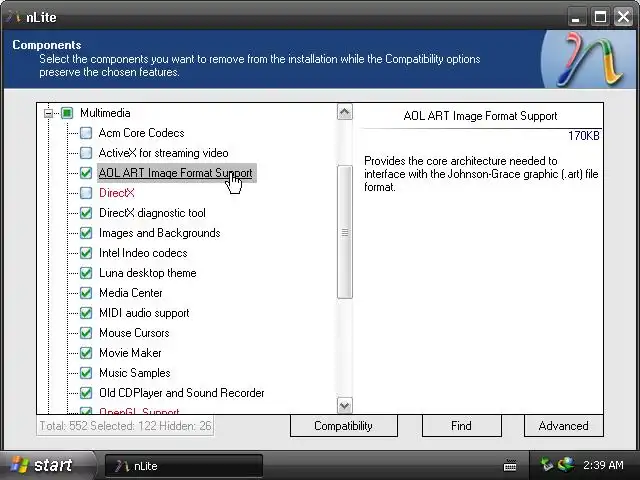Maximize the nLite window

[600, 17]
